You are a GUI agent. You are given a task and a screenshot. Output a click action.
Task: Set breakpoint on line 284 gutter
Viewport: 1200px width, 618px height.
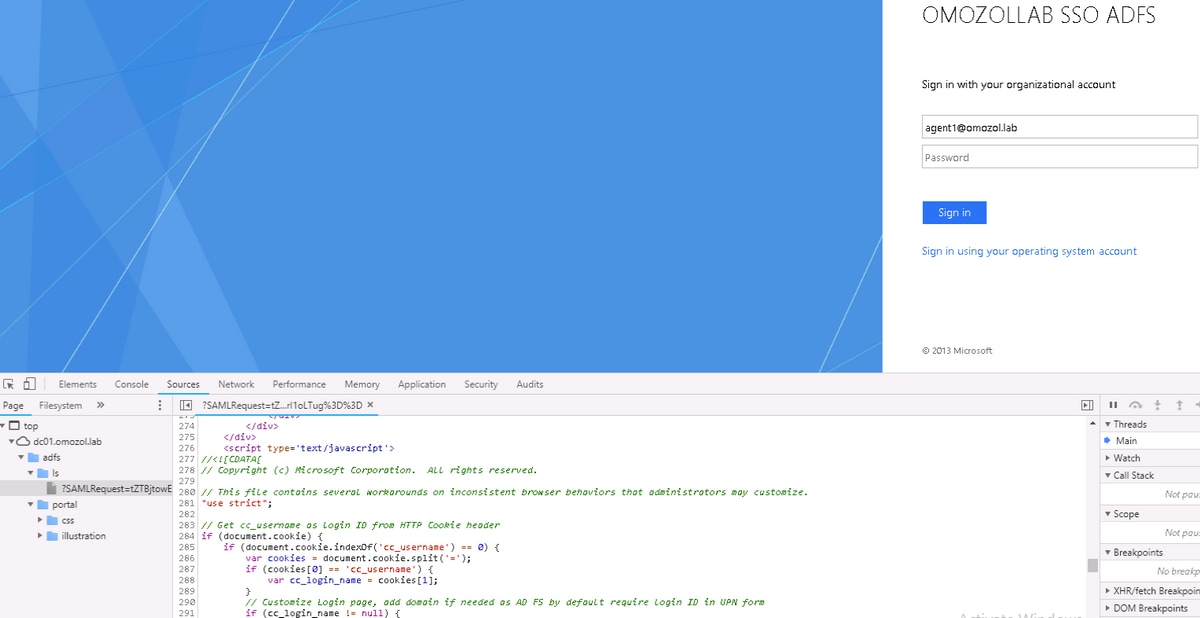186,536
